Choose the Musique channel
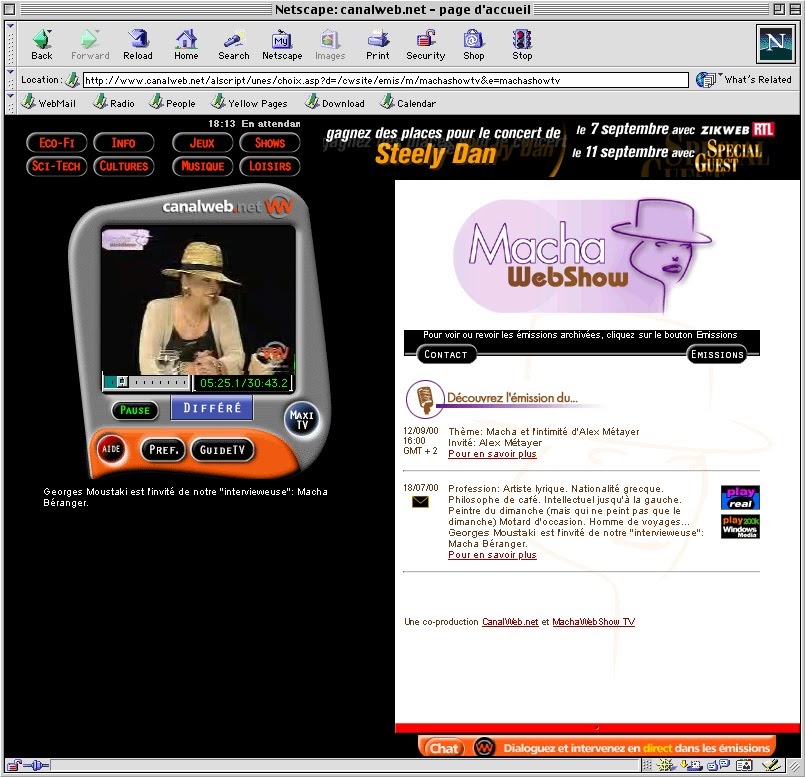 (202, 166)
